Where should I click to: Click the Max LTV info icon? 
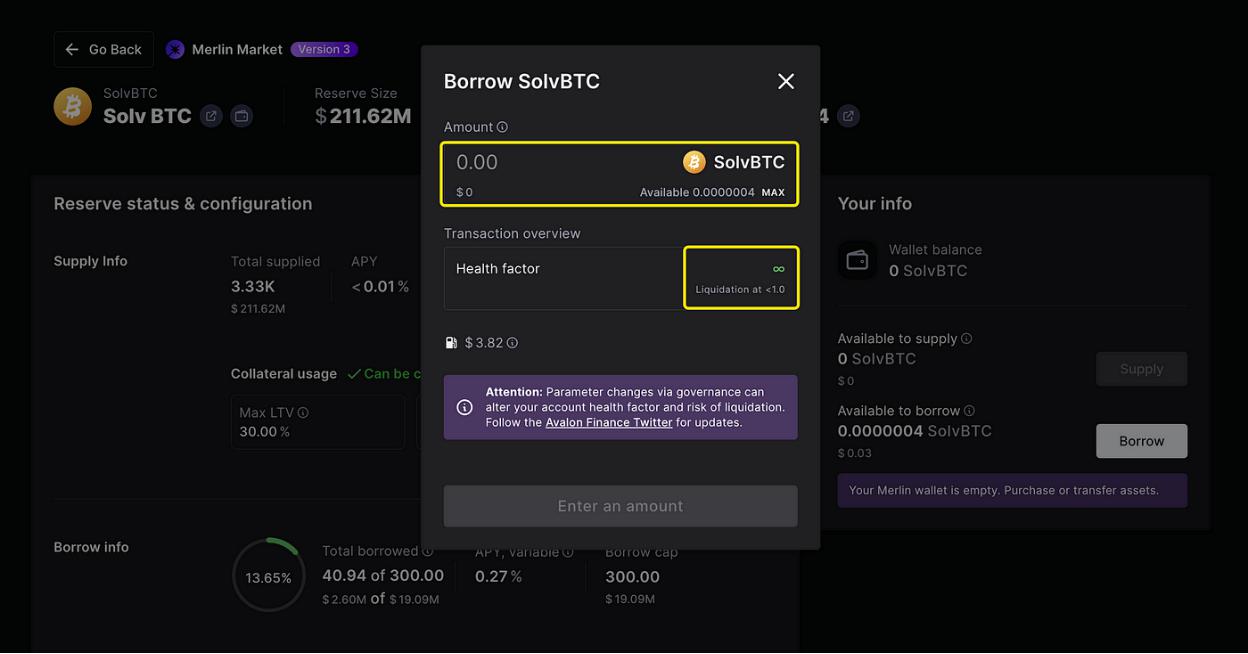pos(303,413)
